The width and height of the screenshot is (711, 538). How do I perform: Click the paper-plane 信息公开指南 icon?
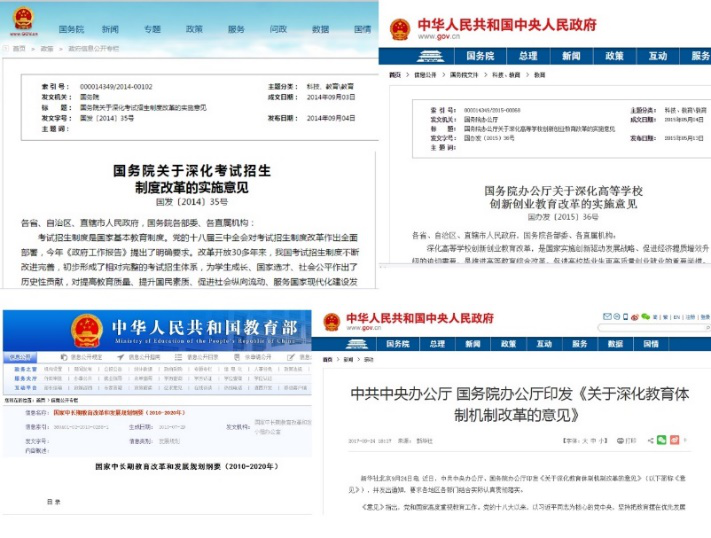(x=120, y=357)
